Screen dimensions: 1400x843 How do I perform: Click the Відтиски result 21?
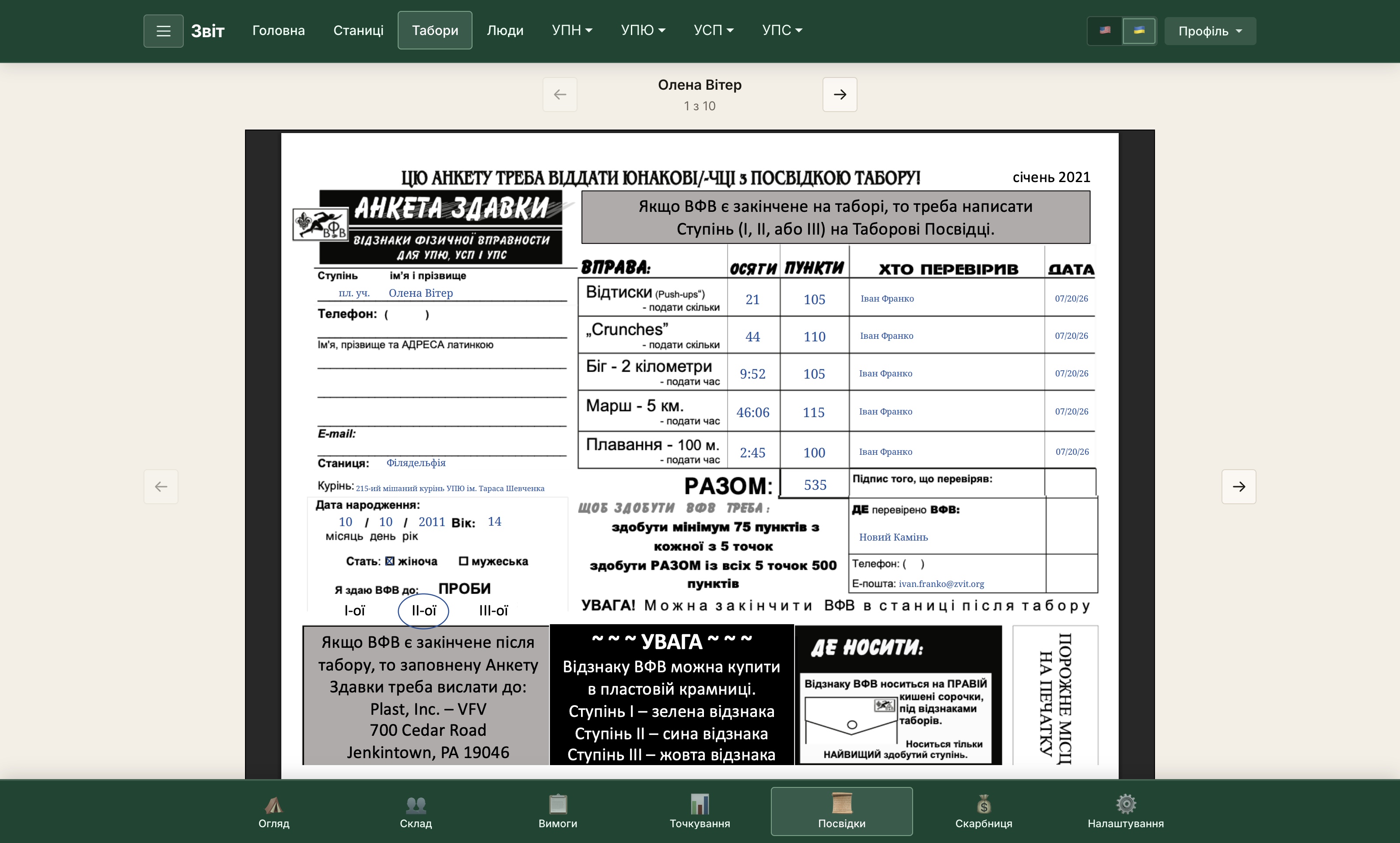click(752, 299)
